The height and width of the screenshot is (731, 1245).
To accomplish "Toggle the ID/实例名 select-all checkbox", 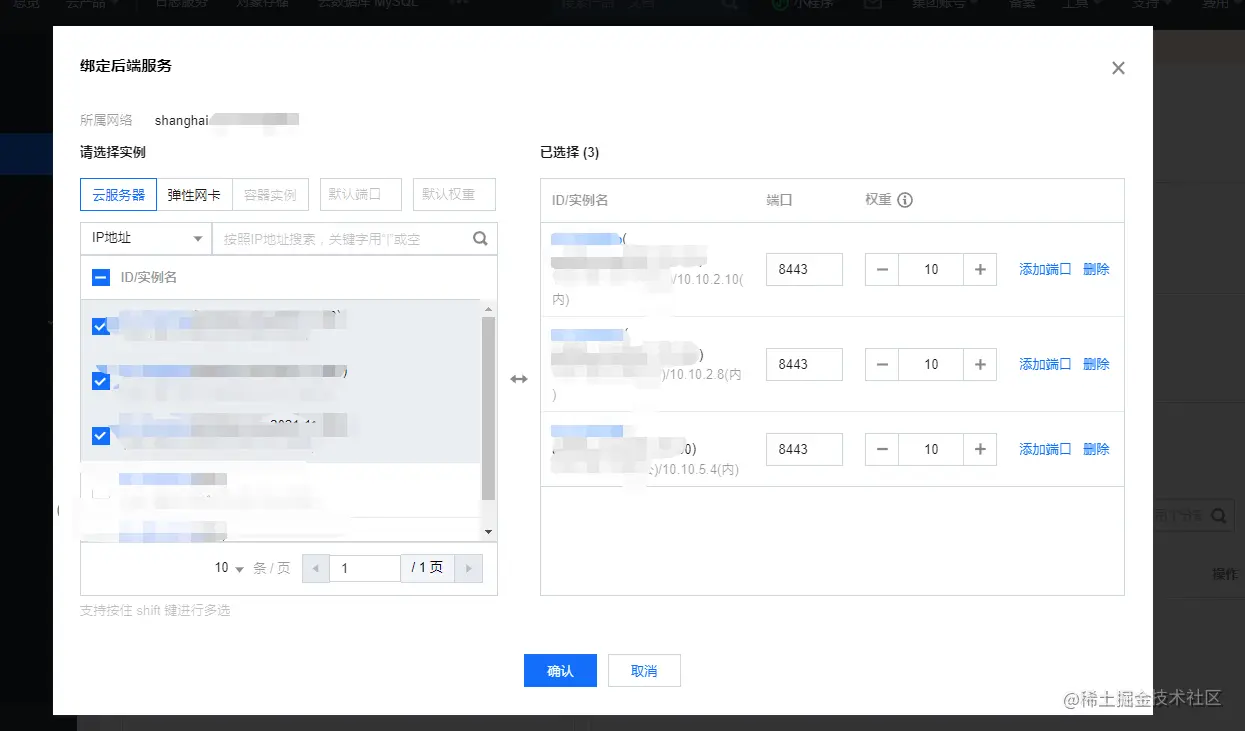I will [x=101, y=277].
